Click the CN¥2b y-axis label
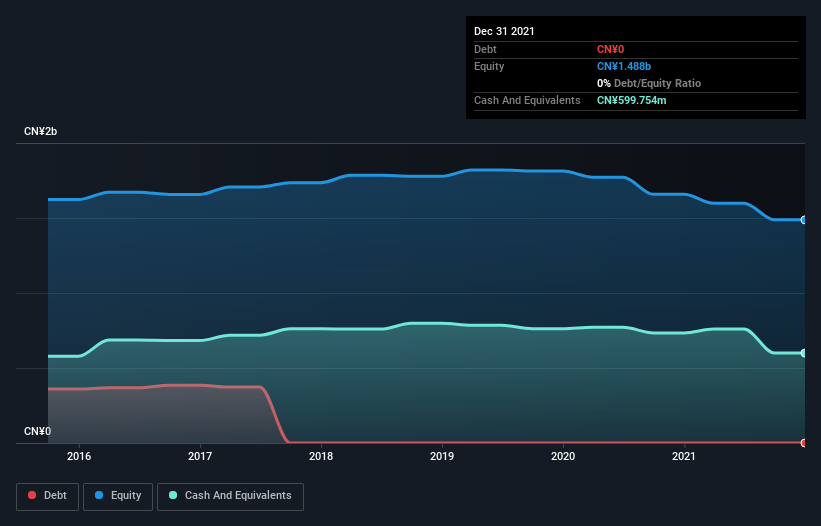Image resolution: width=821 pixels, height=526 pixels. click(40, 131)
